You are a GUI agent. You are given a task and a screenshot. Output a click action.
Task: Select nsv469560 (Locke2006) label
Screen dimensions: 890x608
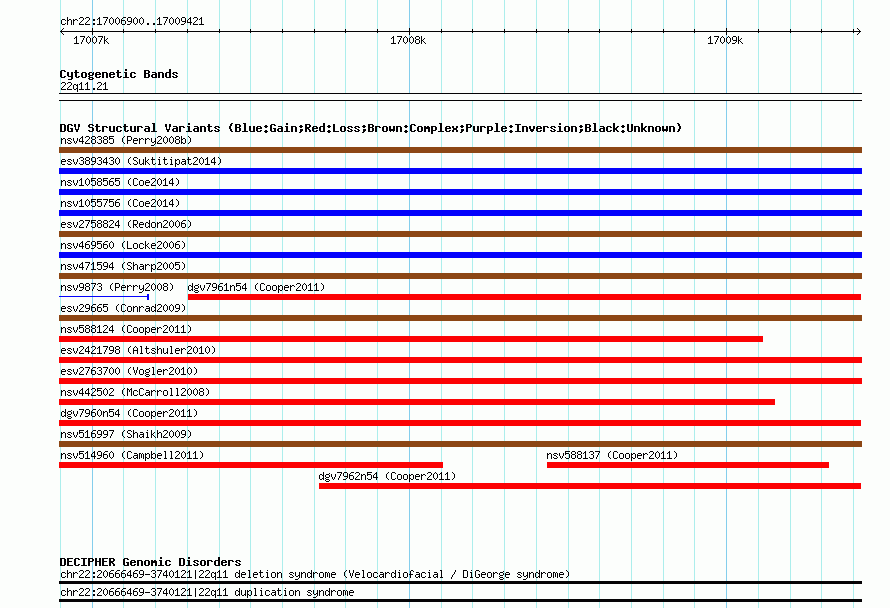coord(123,245)
